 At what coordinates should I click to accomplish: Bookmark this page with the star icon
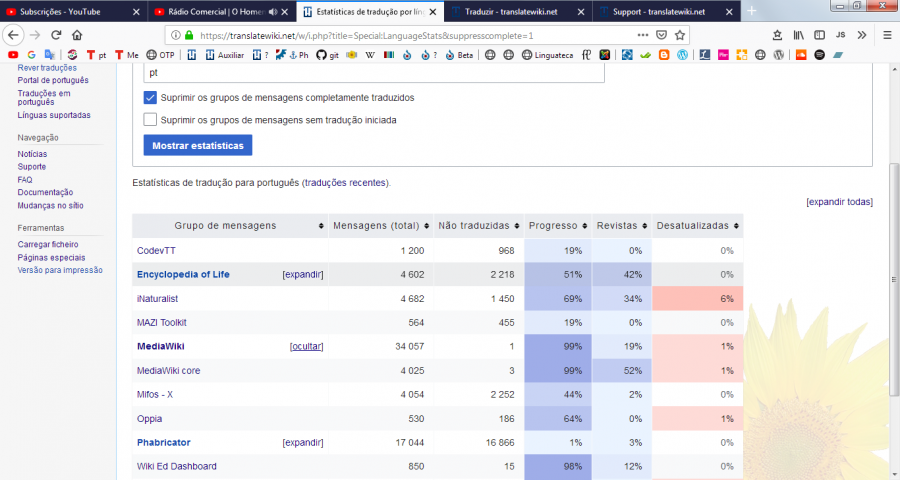click(x=680, y=35)
